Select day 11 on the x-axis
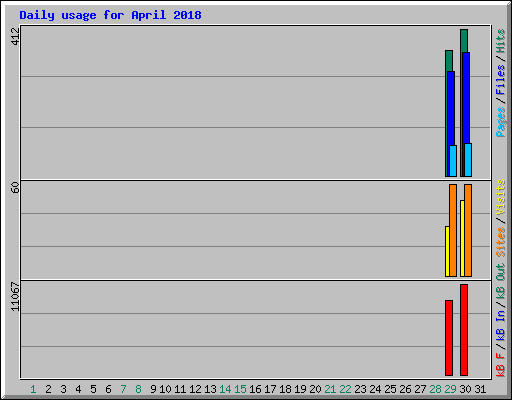The height and width of the screenshot is (400, 512). (180, 389)
